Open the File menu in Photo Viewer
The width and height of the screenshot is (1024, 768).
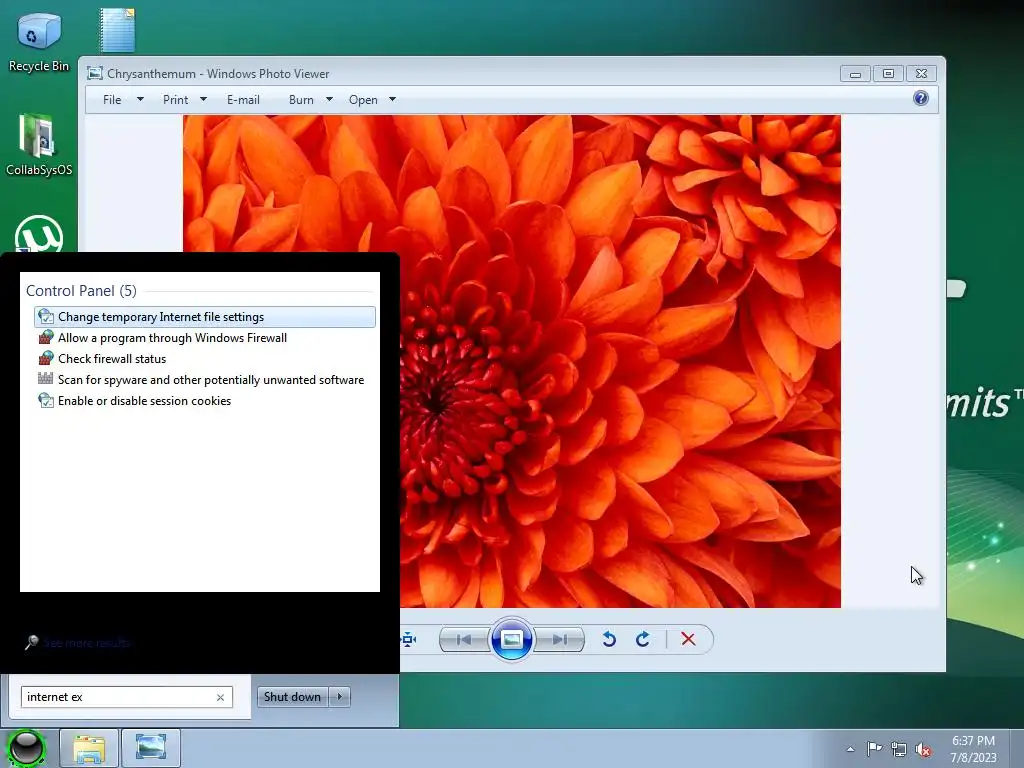[112, 100]
